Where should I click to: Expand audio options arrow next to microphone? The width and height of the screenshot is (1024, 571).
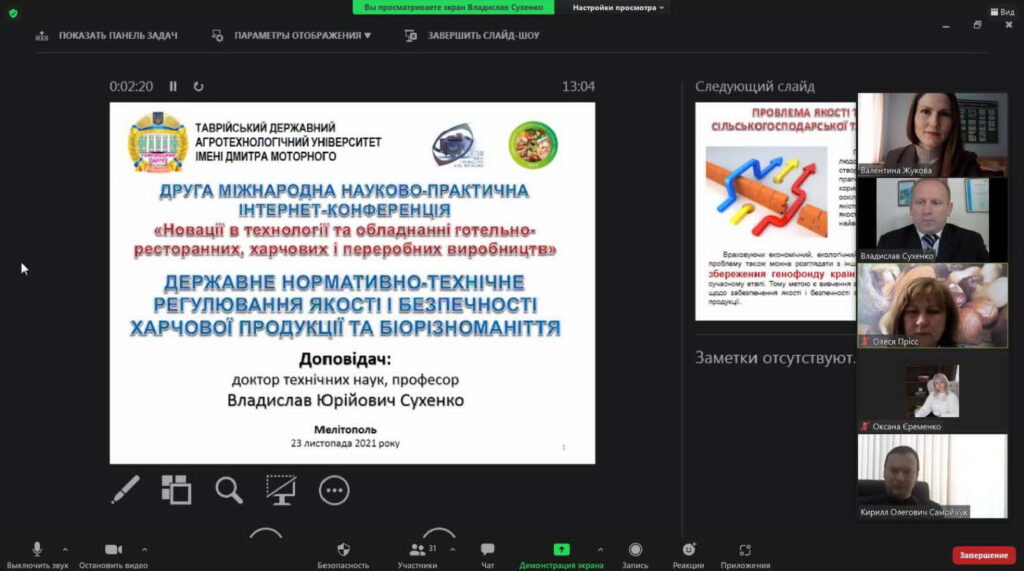click(x=65, y=549)
